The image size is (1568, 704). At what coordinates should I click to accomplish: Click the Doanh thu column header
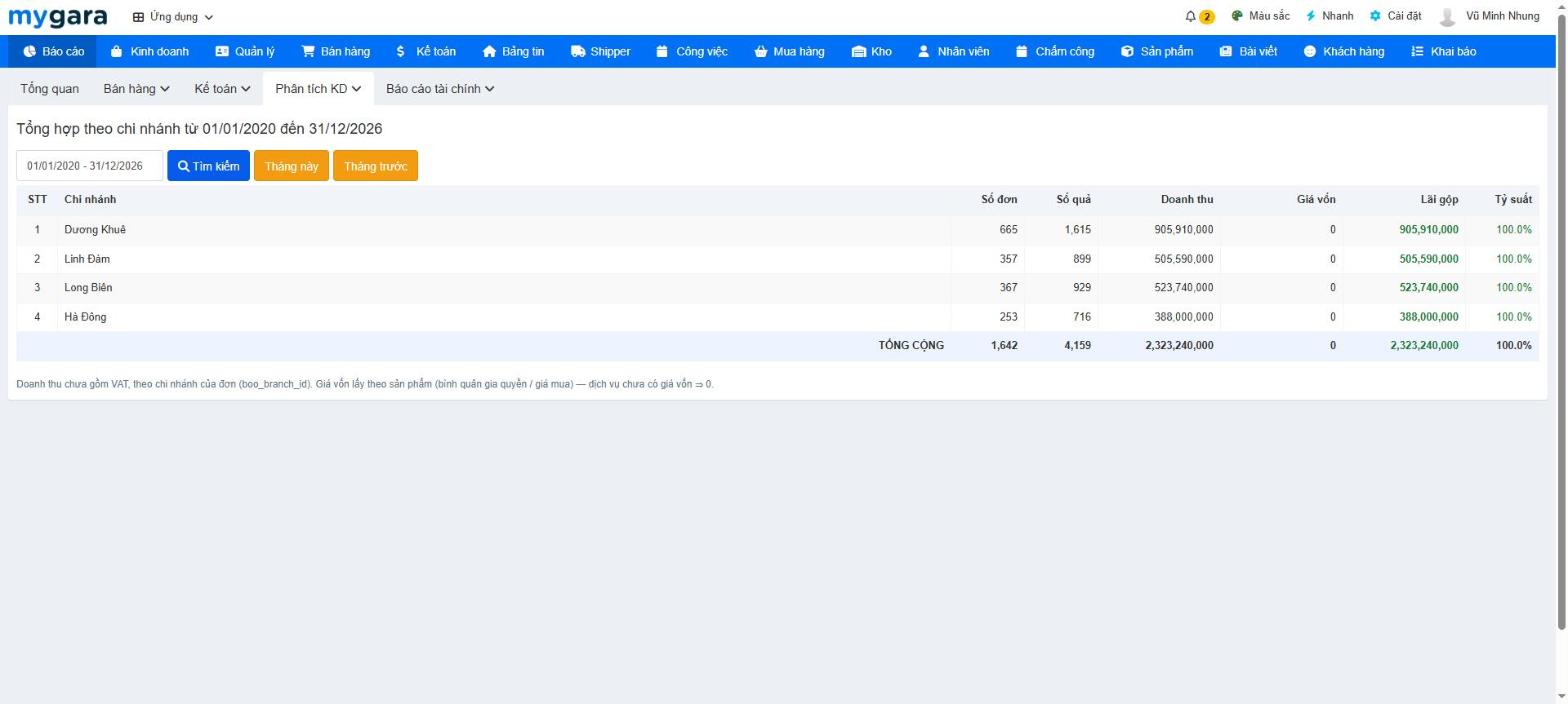click(1187, 199)
